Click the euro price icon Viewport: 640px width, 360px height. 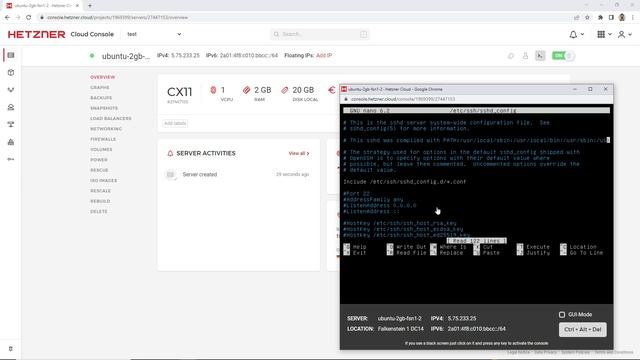pyautogui.click(x=331, y=90)
